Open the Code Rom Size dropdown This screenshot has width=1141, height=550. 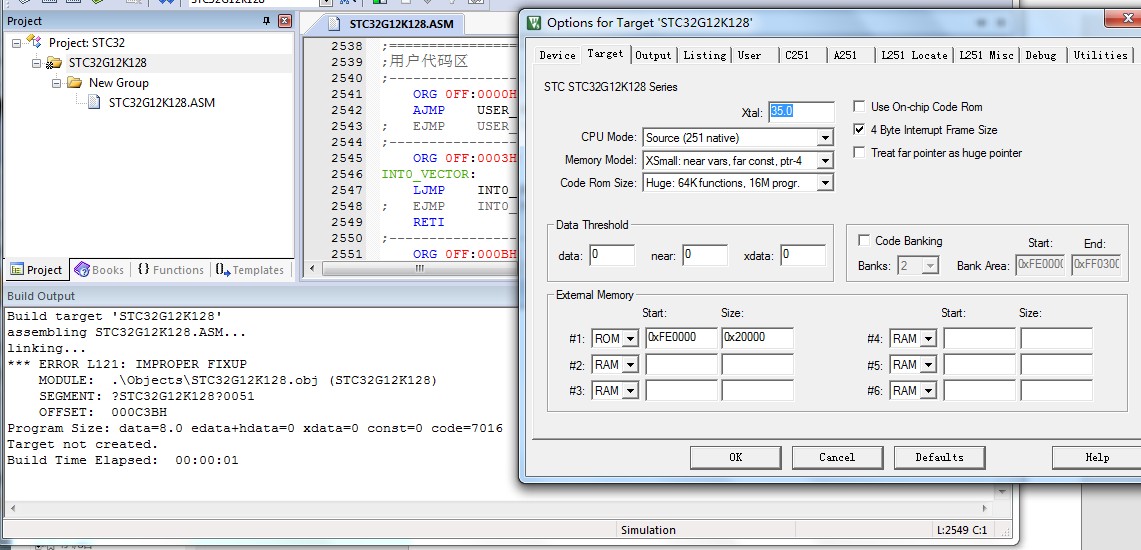[824, 183]
